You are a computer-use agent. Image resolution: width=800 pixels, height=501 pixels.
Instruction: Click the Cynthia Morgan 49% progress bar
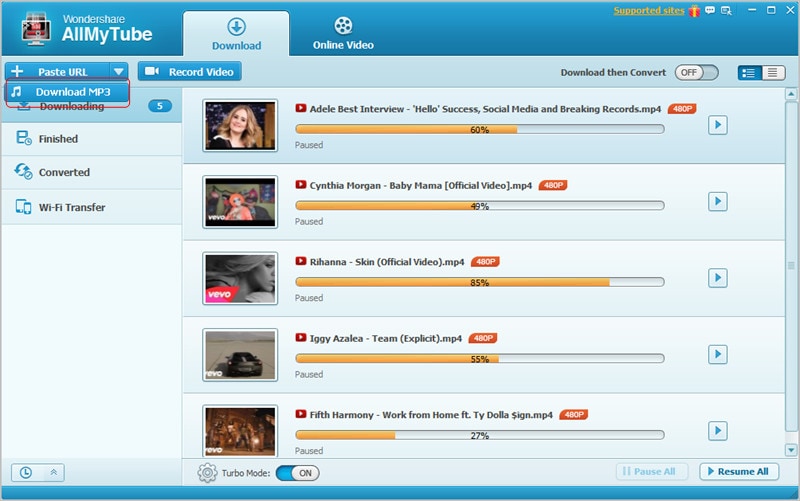tap(480, 206)
